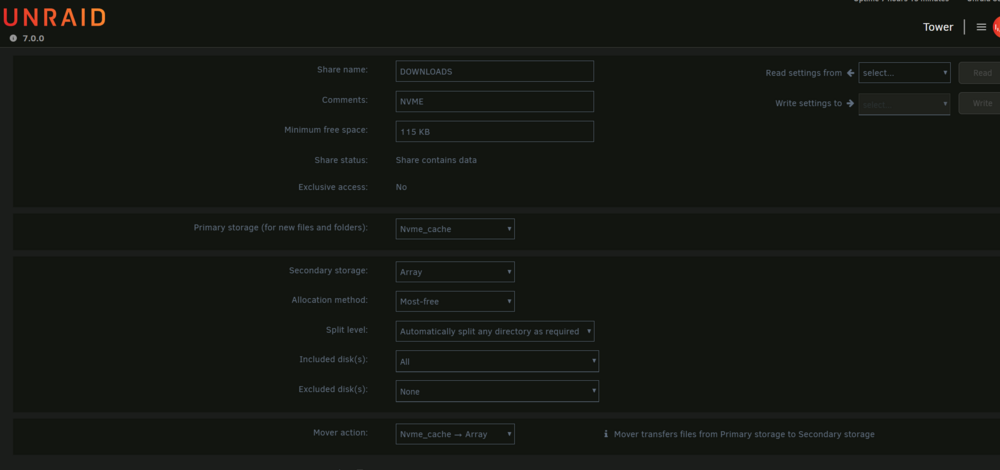This screenshot has height=470, width=1000.
Task: Open the Read settings from dropdown
Action: tap(904, 73)
